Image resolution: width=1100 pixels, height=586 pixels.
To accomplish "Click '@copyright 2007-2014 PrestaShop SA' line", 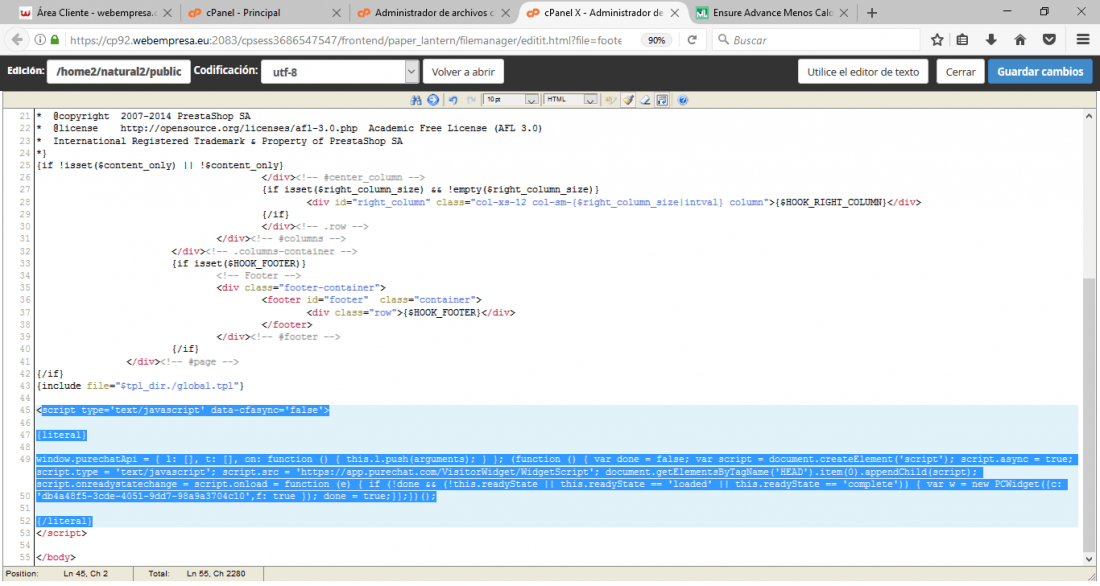I will point(152,116).
